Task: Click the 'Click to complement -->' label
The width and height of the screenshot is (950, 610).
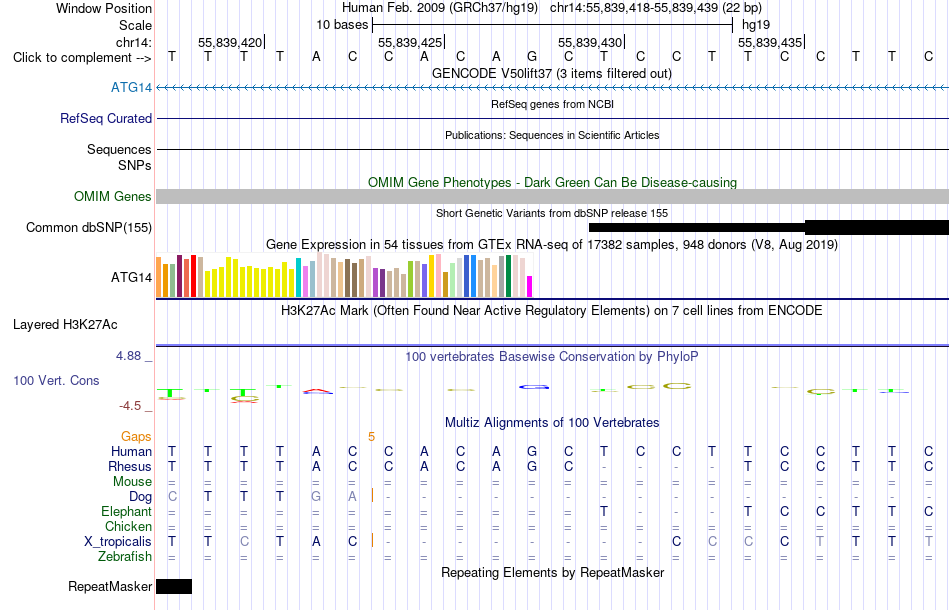Action: click(82, 58)
